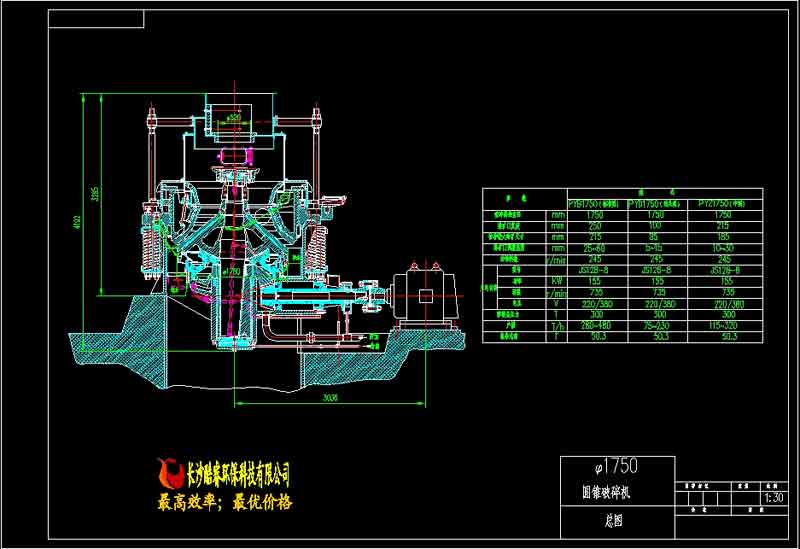Select the horizontal drive shaft assembly

pyautogui.click(x=320, y=296)
